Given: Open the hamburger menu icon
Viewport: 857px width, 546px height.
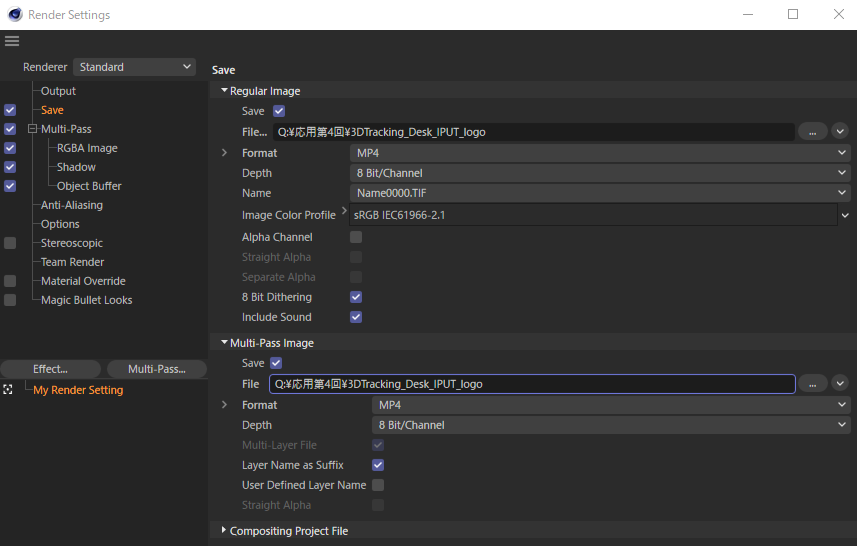Looking at the screenshot, I should [x=12, y=41].
